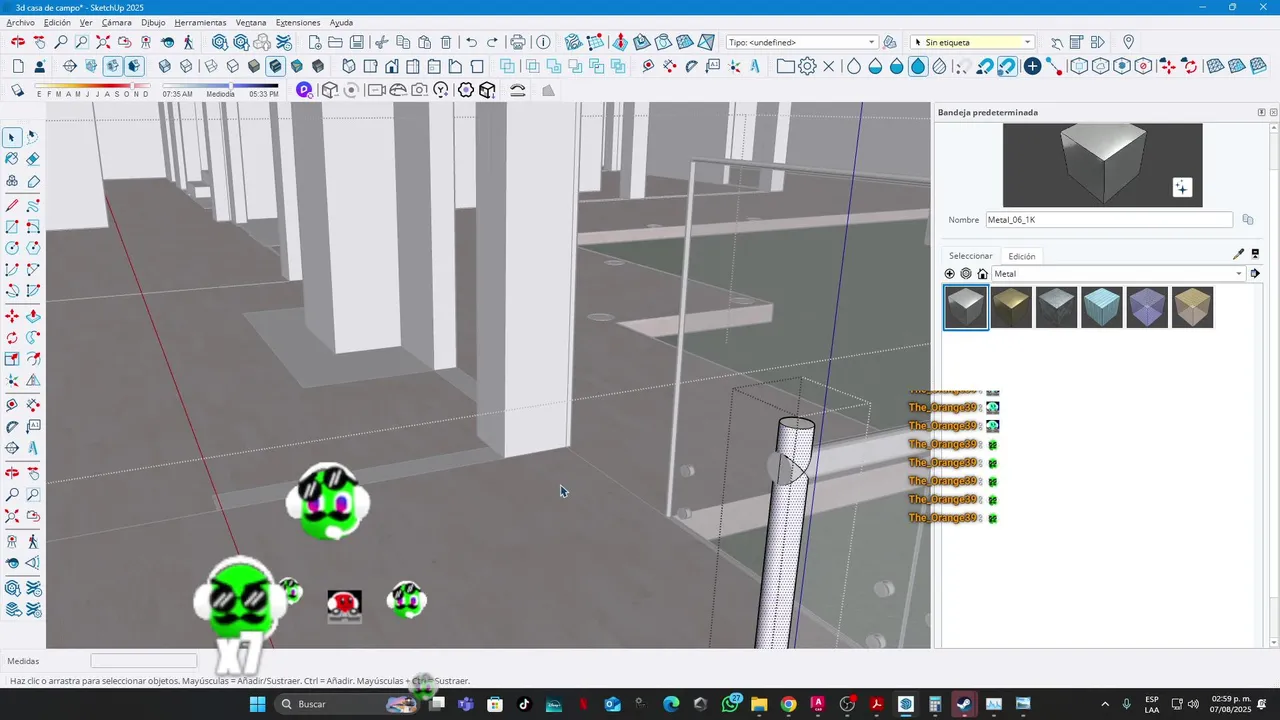Open the Ventana menu
Viewport: 1280px width, 720px height.
click(251, 22)
